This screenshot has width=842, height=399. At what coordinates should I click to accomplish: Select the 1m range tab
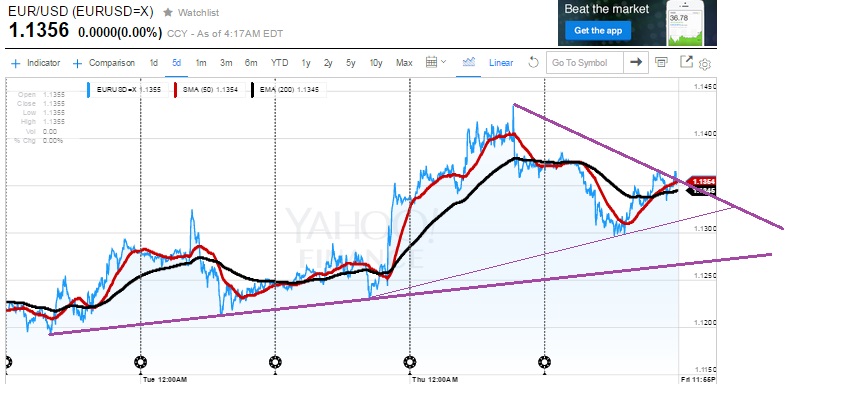(201, 63)
